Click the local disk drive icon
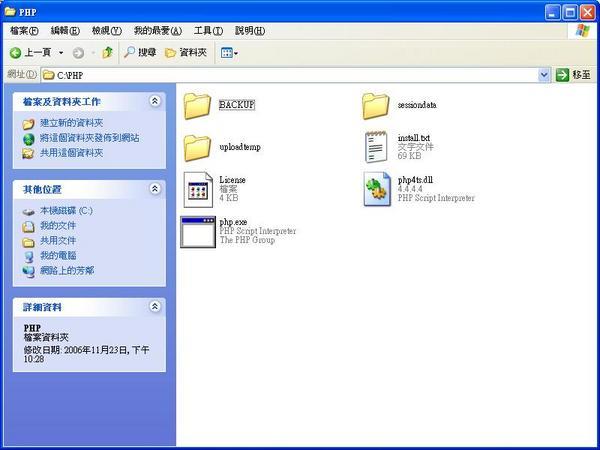Viewport: 600px width, 450px height. [28, 212]
